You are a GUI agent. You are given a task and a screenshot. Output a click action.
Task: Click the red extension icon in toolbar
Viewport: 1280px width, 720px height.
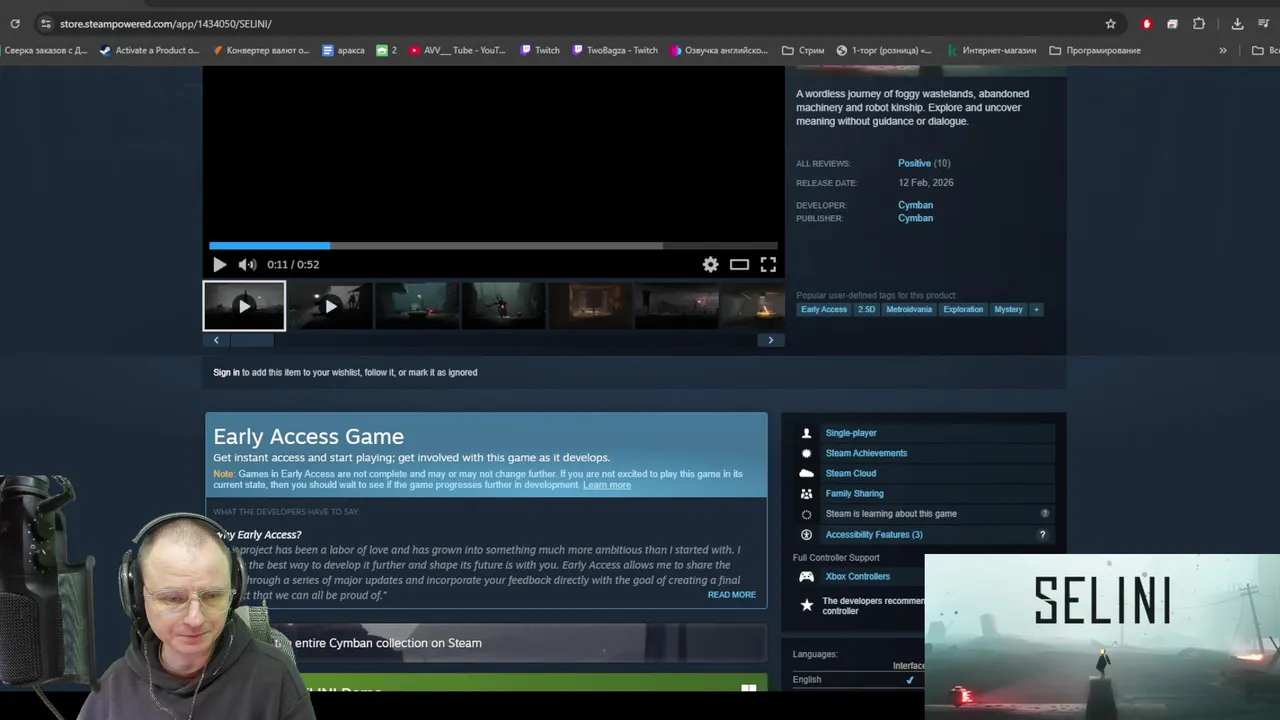tap(1147, 23)
